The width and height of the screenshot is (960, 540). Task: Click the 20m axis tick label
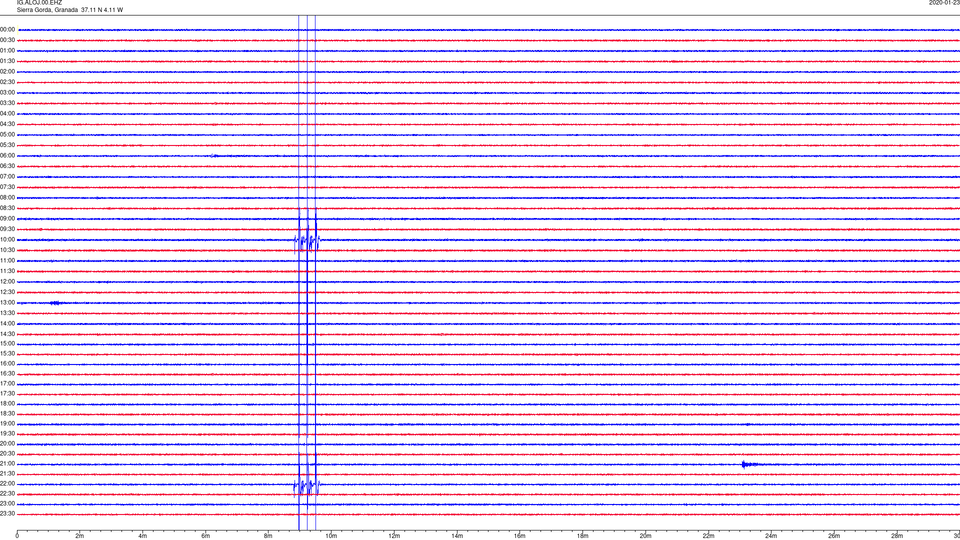point(645,536)
